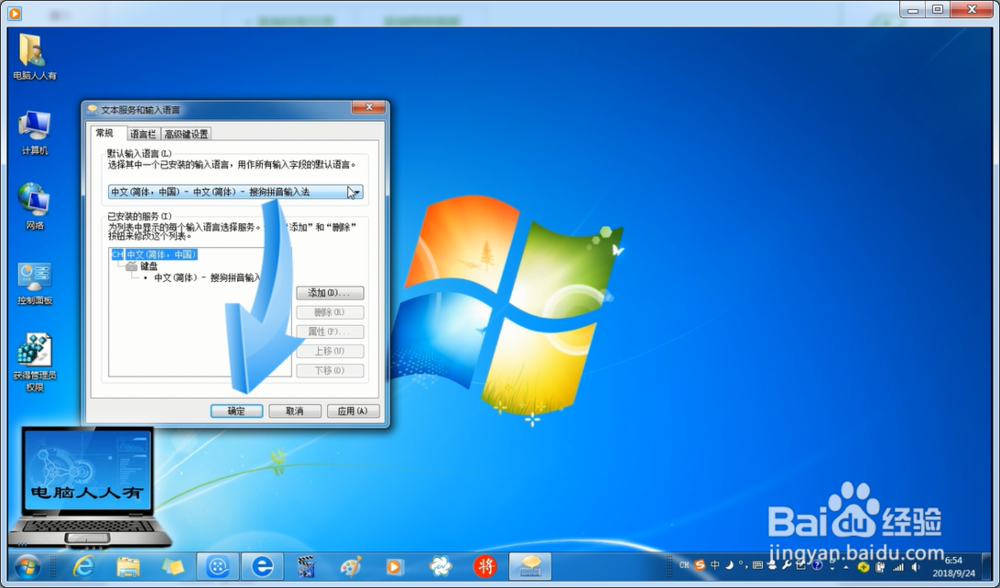Toggle the moon full/half-width indicator
This screenshot has height=588, width=1000.
(x=729, y=565)
